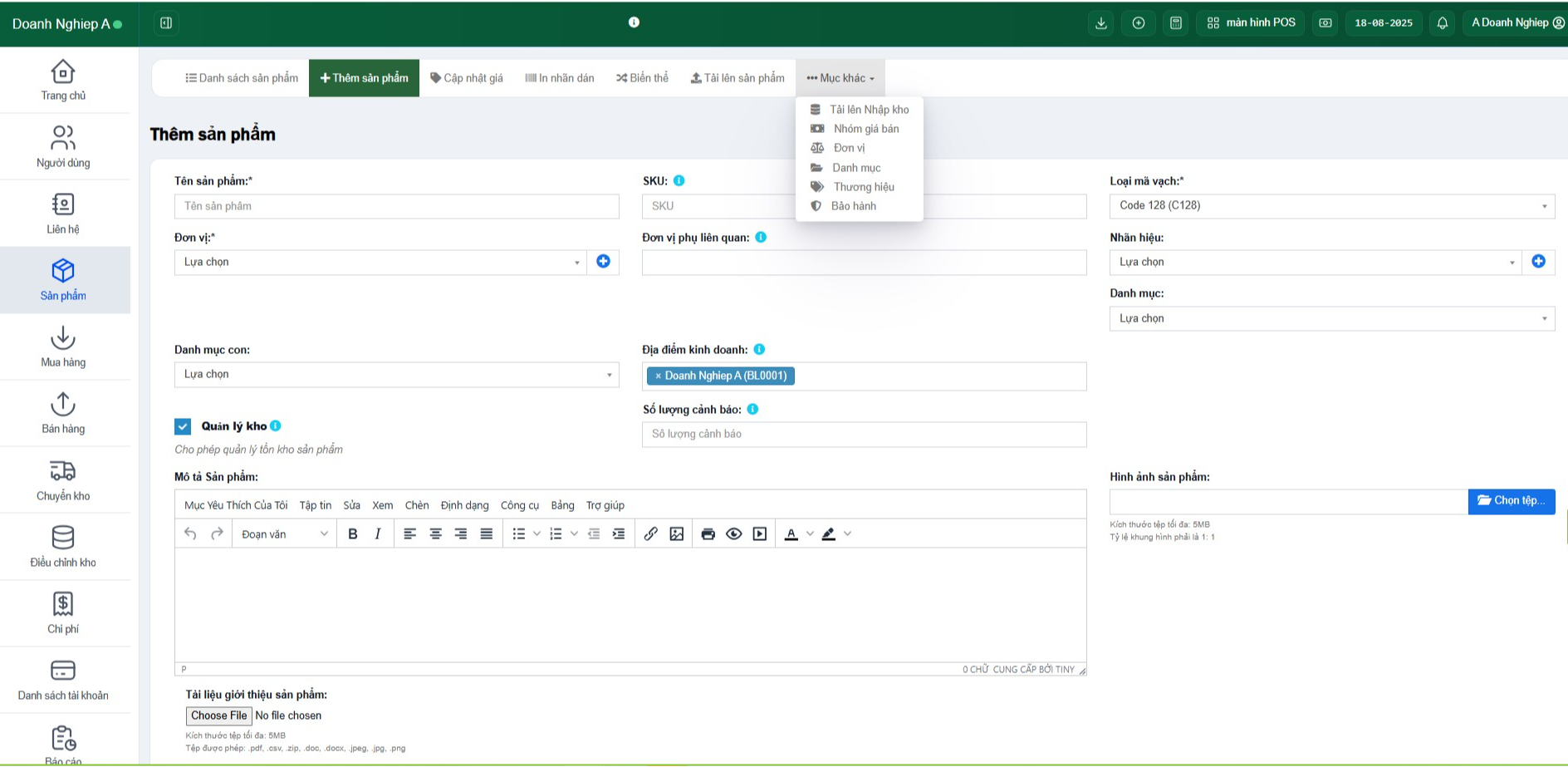This screenshot has width=1568, height=767.
Task: Open the Nhãn hiệu dropdown
Action: pos(1316,262)
